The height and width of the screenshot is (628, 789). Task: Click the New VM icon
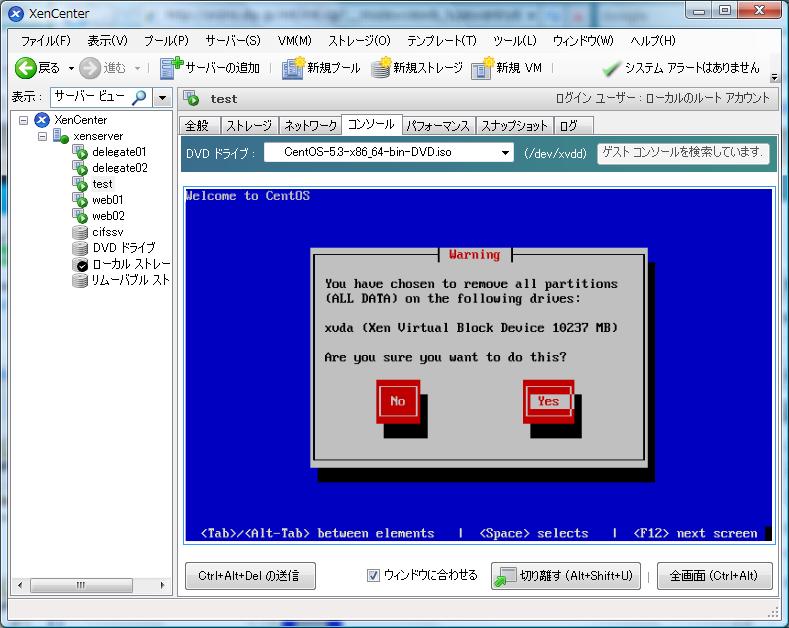pyautogui.click(x=483, y=68)
